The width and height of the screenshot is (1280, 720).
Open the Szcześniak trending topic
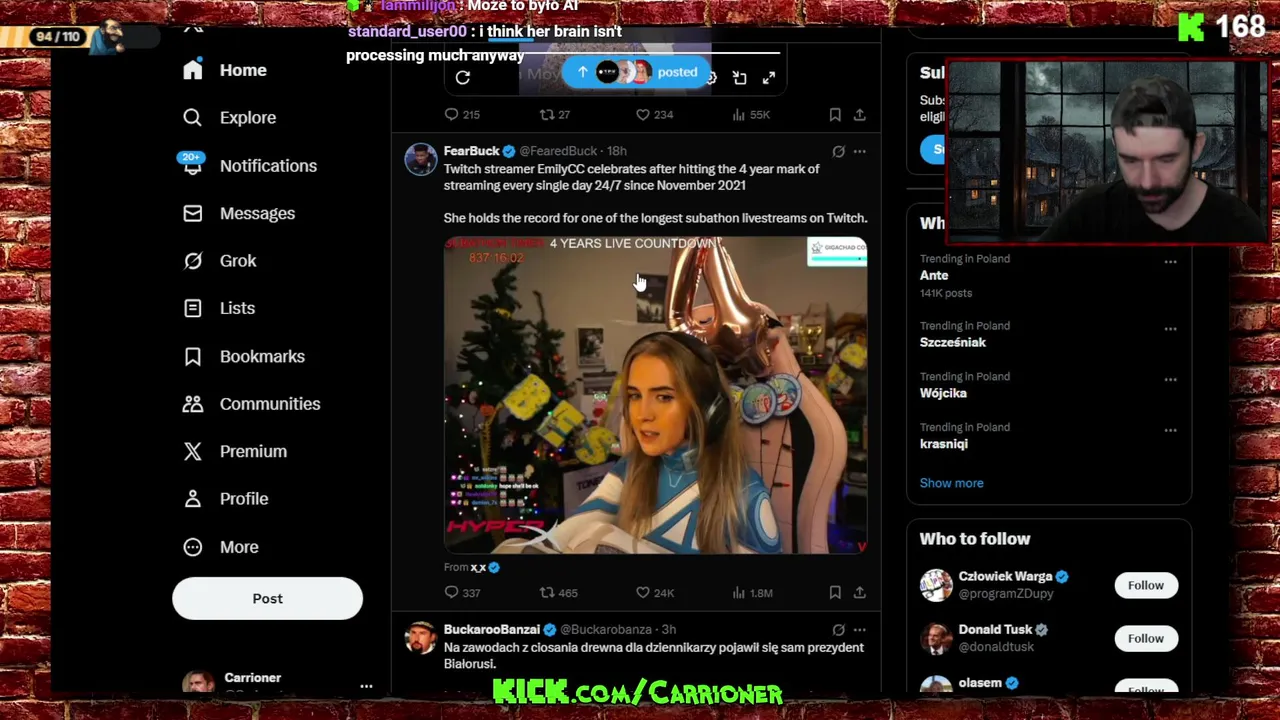pyautogui.click(x=953, y=342)
